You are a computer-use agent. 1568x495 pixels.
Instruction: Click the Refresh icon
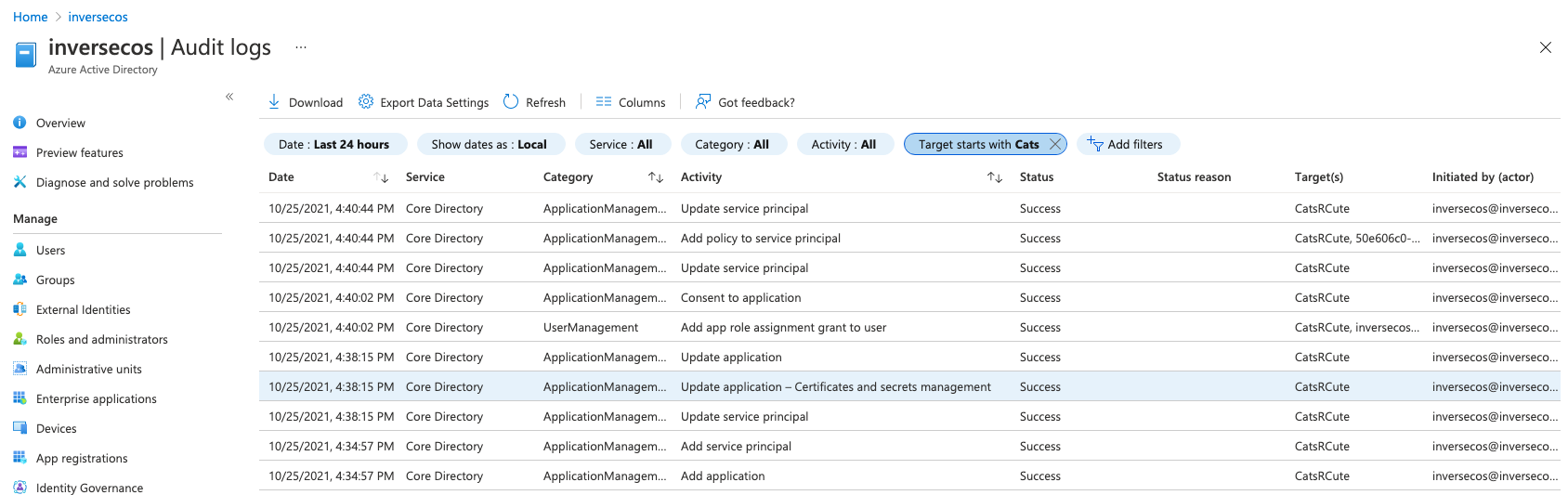coord(511,102)
